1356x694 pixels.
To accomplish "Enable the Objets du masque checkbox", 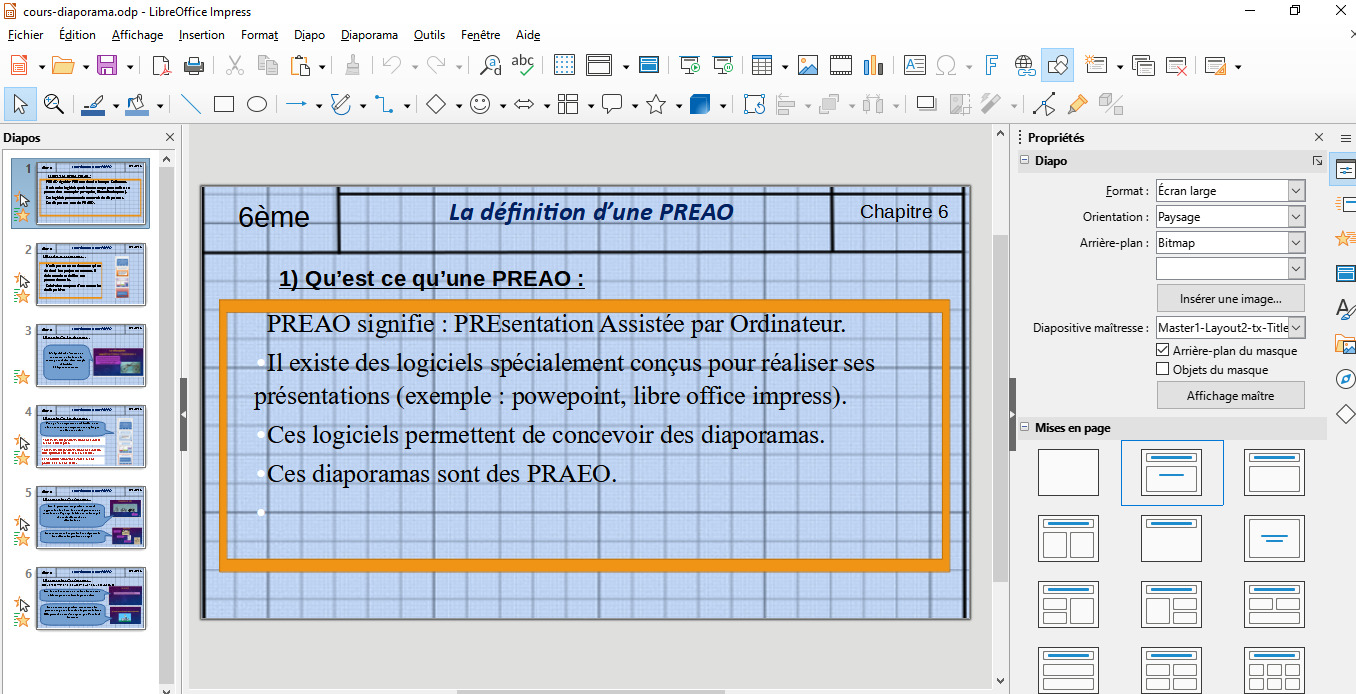I will (1162, 369).
